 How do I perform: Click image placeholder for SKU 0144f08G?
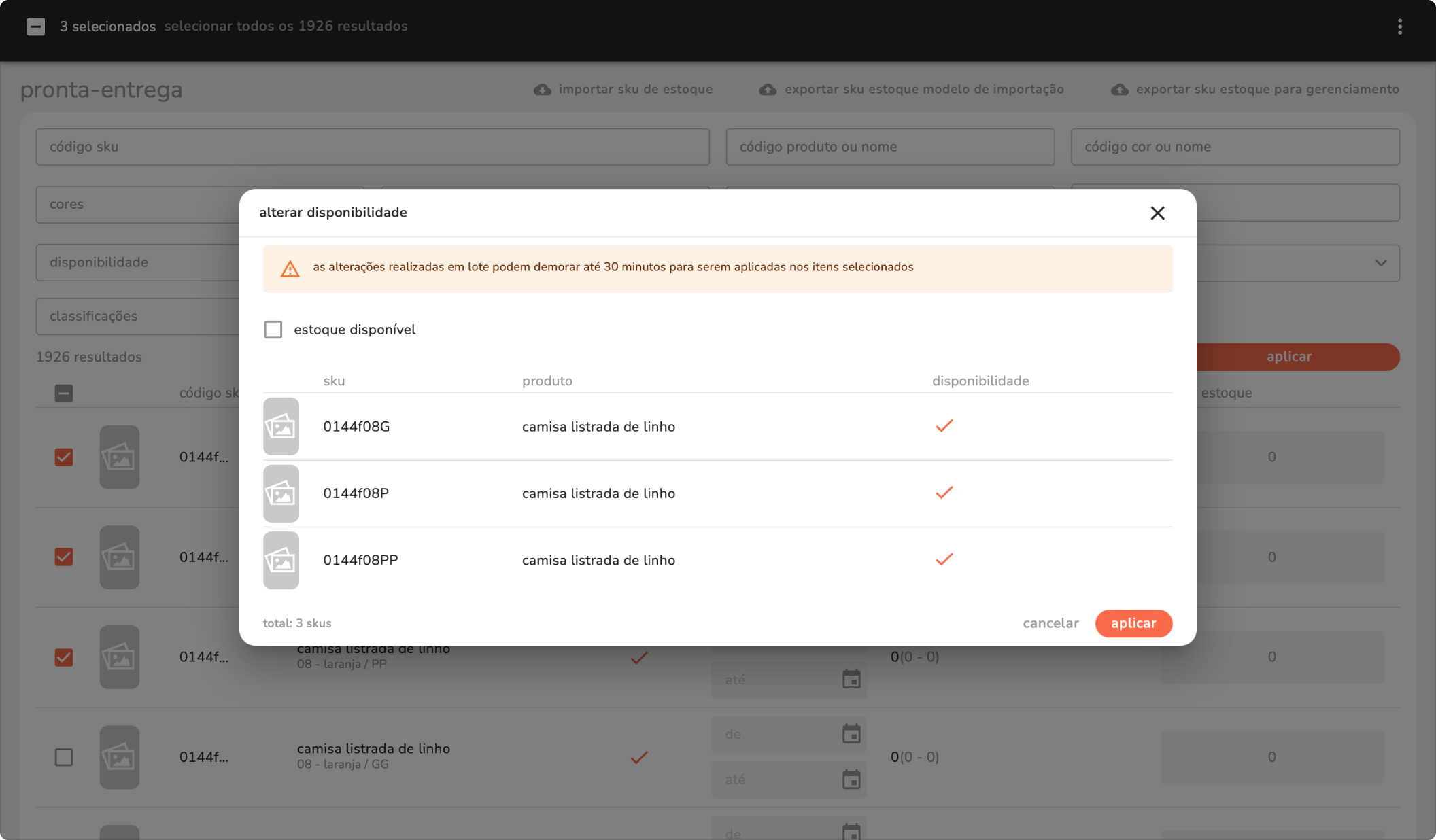pyautogui.click(x=281, y=427)
